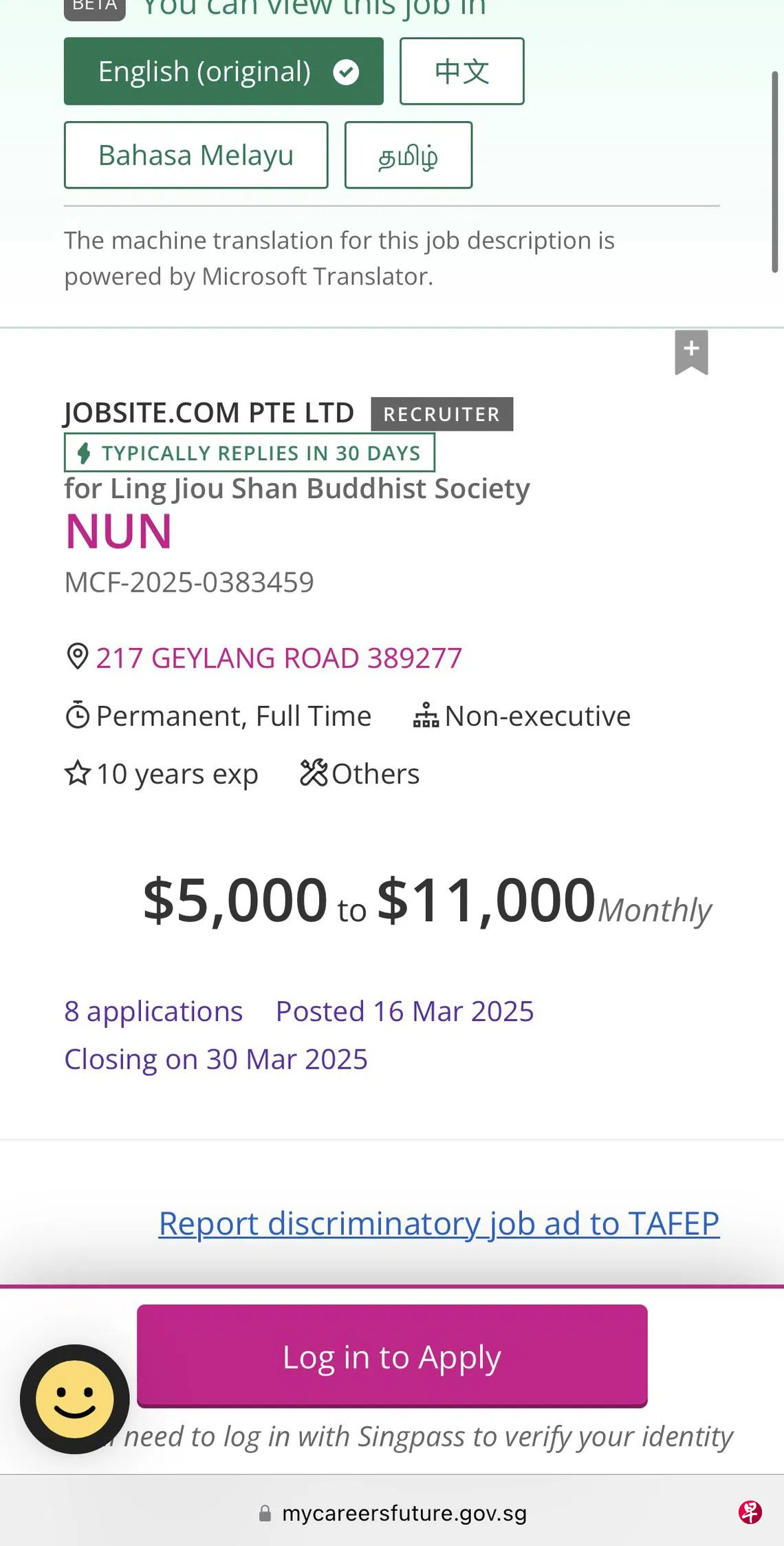The width and height of the screenshot is (784, 1546).
Task: Click the lock icon in address bar
Action: pyautogui.click(x=265, y=1513)
